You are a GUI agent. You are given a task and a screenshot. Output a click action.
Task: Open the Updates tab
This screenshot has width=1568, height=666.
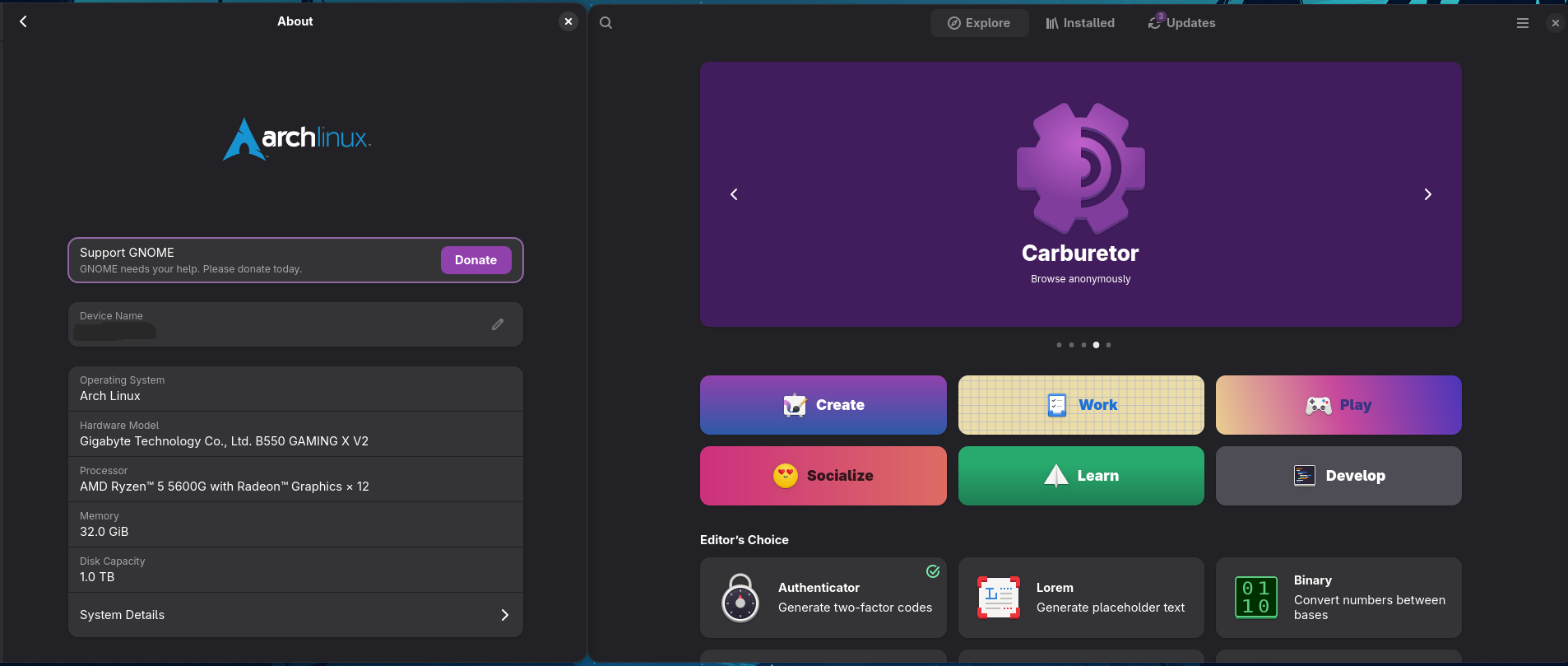click(x=1181, y=23)
